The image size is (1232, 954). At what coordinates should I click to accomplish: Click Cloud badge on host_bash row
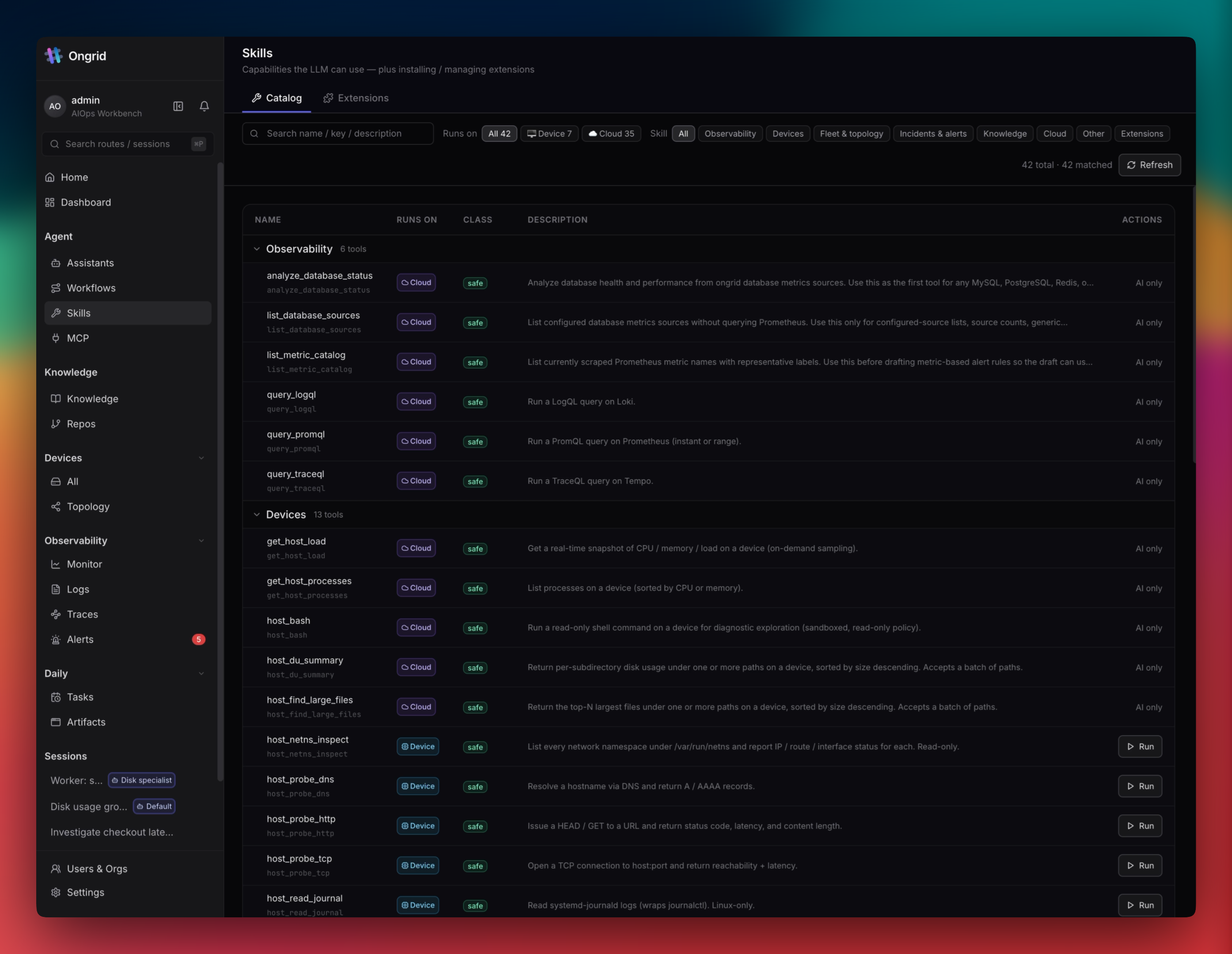pos(416,628)
